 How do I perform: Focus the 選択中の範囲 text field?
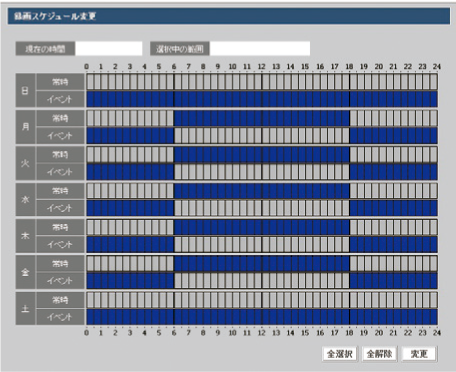click(260, 49)
